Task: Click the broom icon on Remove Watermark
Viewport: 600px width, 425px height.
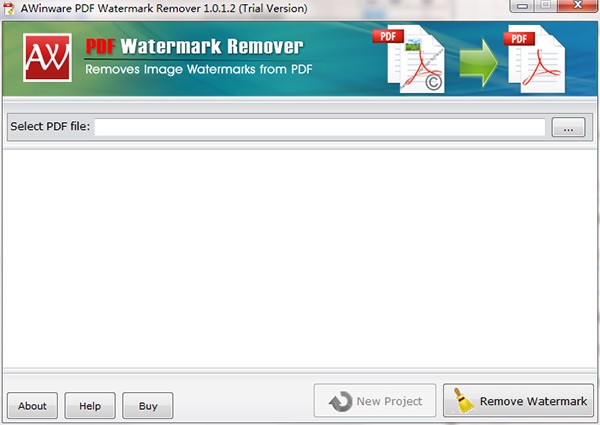Action: point(462,401)
